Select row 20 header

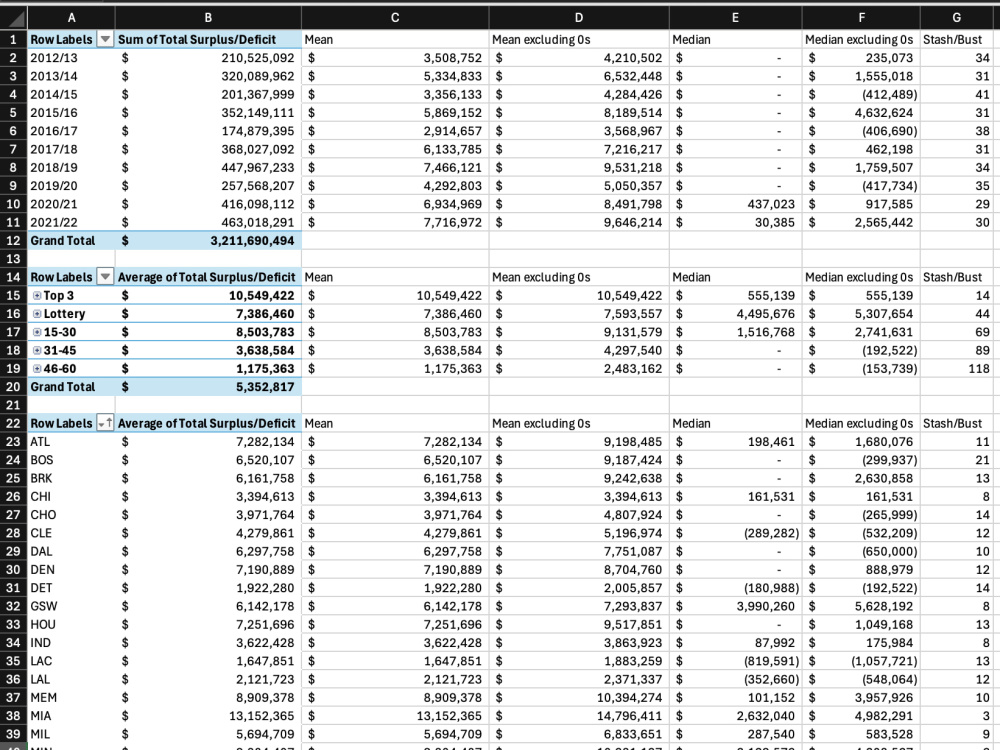[13, 386]
